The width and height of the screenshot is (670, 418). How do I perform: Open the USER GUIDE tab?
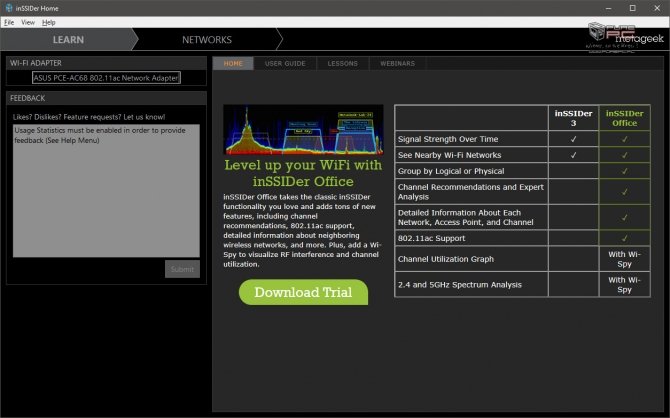(285, 63)
